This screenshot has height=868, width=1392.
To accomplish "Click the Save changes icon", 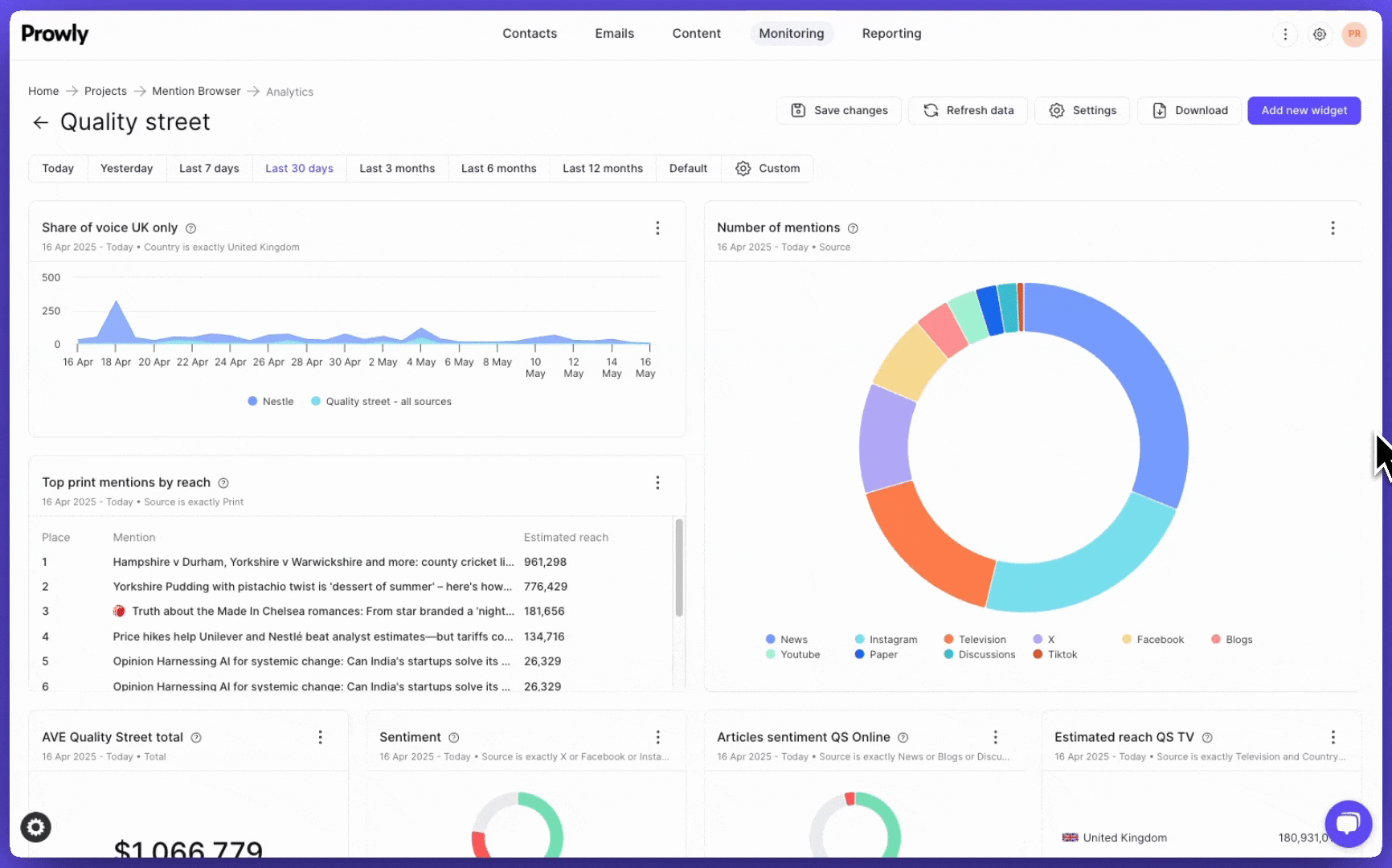I will (x=797, y=110).
